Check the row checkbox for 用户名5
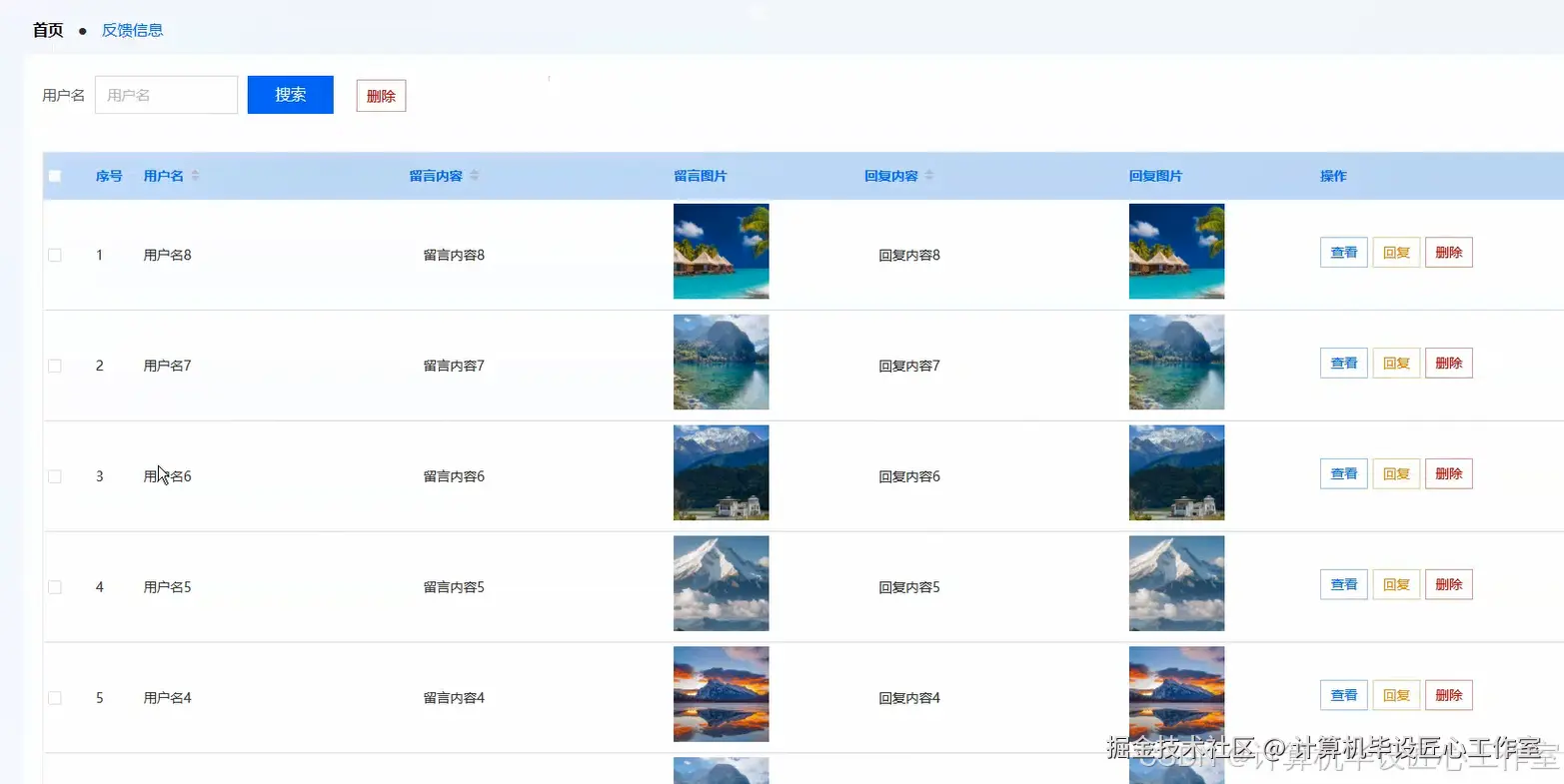 pos(55,587)
